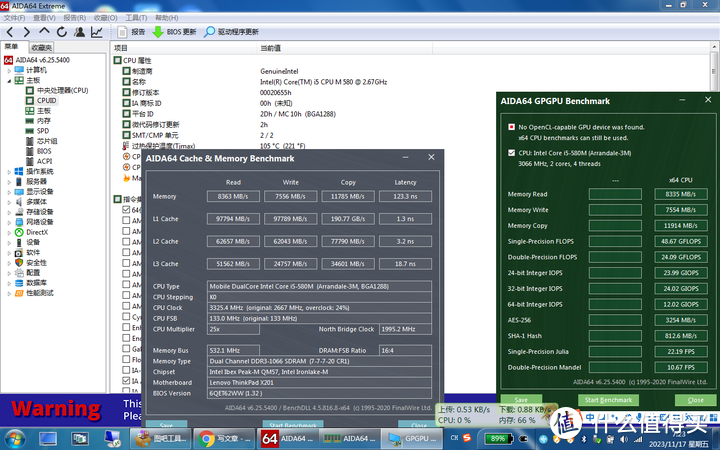
Task: Expand the 网络设备 tree node
Action: point(9,222)
